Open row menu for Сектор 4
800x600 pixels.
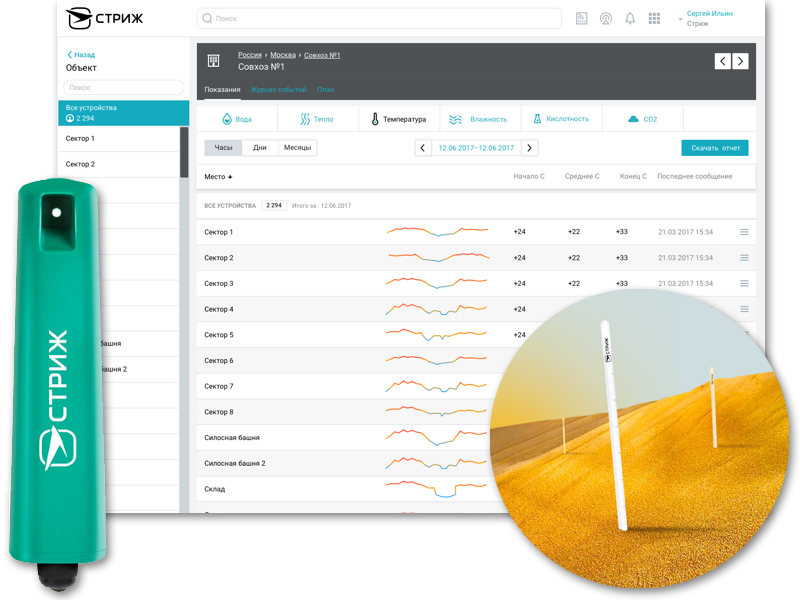tap(744, 309)
